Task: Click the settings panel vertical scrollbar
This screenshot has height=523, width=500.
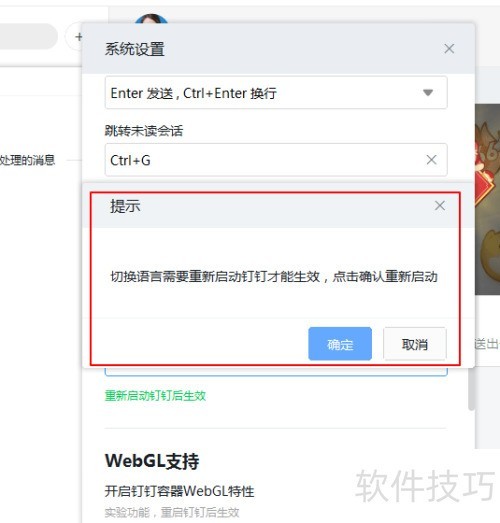Action: (471, 389)
